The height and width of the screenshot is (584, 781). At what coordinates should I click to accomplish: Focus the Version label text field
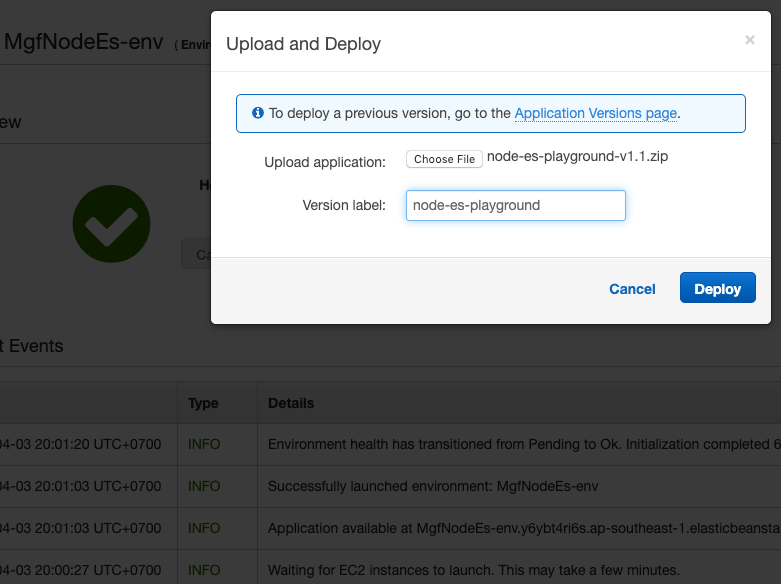point(515,205)
